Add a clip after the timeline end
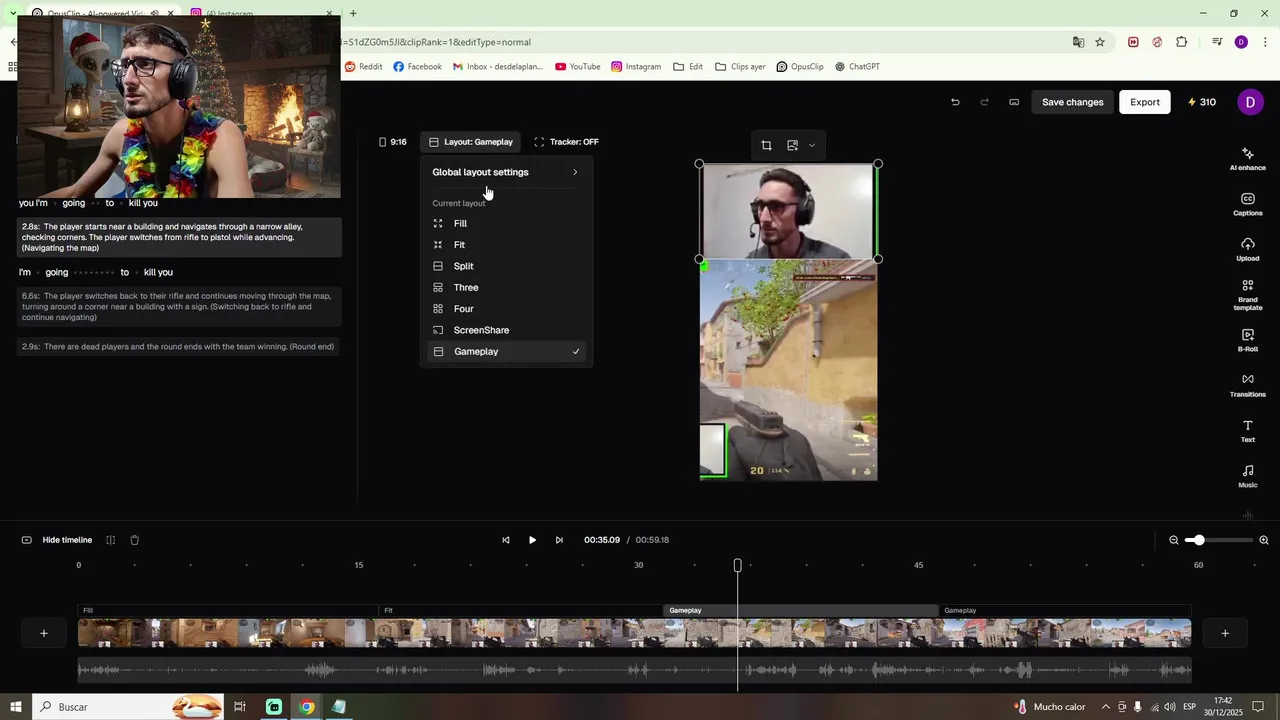This screenshot has height=720, width=1280. point(1225,633)
